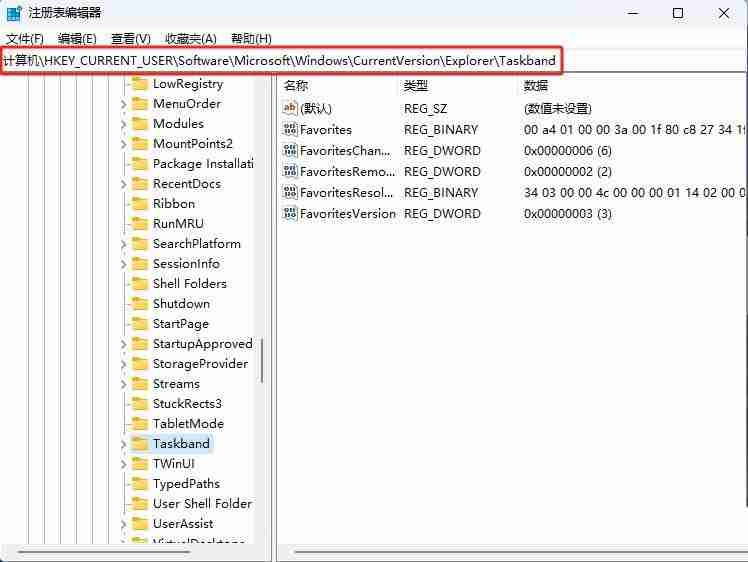Select the TypedPaths key in tree

click(186, 484)
